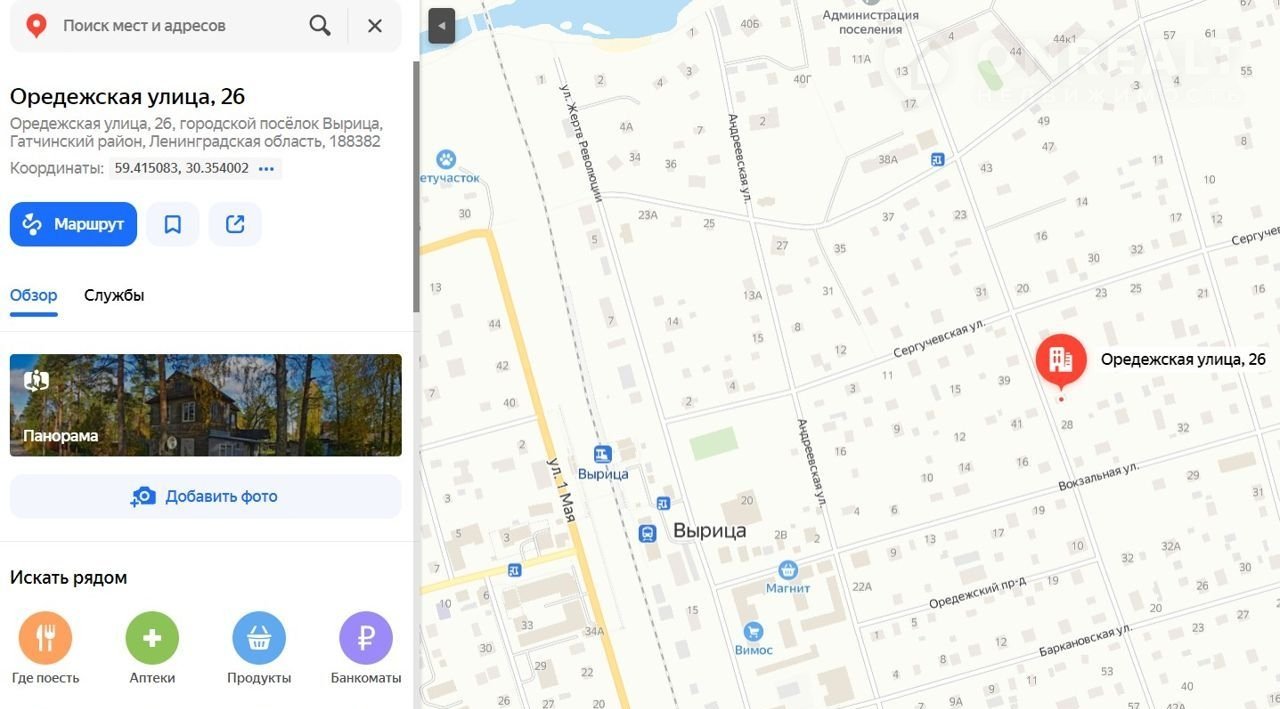The height and width of the screenshot is (709, 1280).
Task: Click inside the place search field
Action: 180,26
